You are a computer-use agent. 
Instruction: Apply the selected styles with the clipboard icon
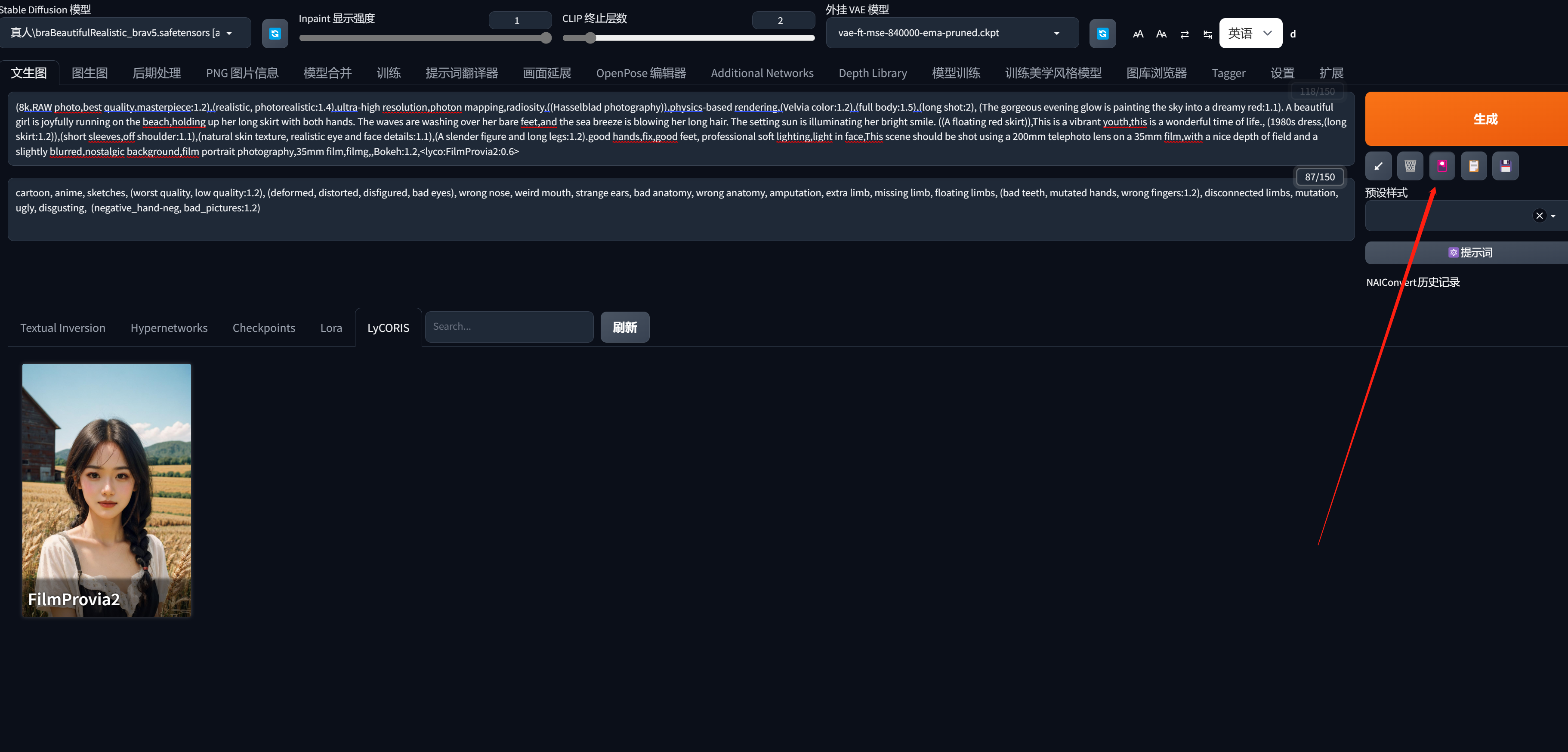[x=1473, y=166]
